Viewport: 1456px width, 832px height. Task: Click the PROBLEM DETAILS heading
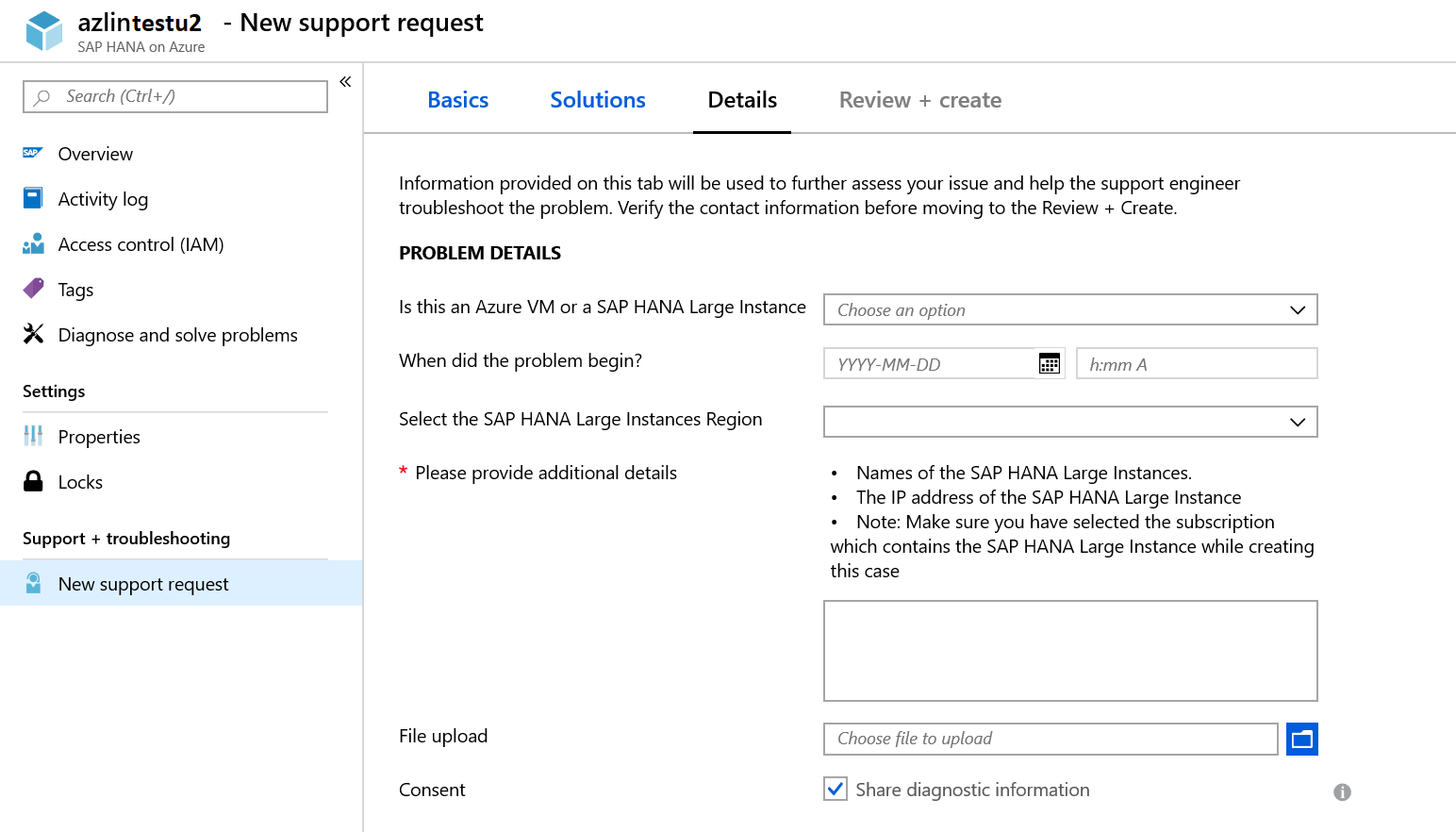click(480, 253)
